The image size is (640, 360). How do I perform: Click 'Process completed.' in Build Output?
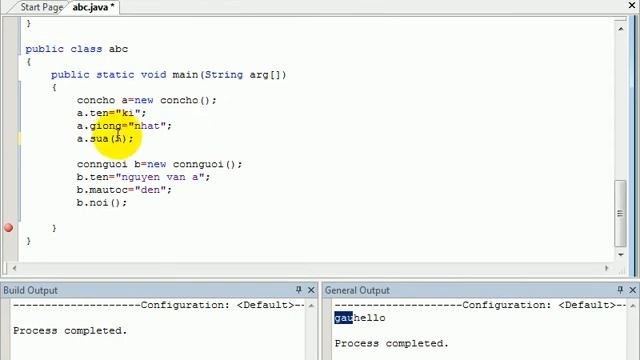[x=70, y=331]
